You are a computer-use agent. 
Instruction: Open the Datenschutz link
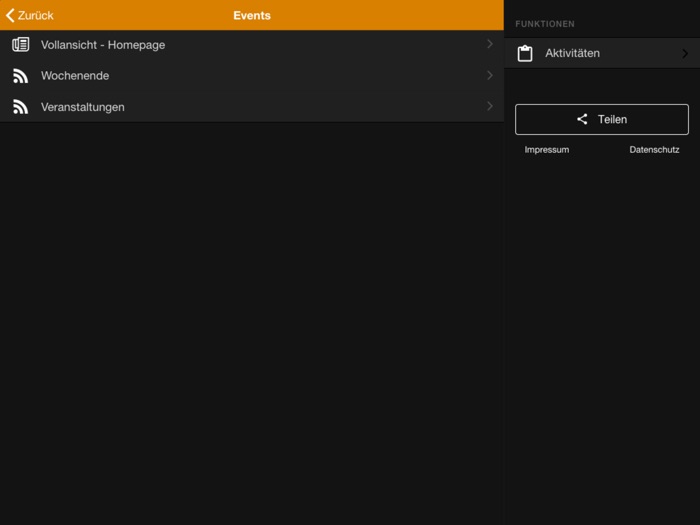pos(654,150)
